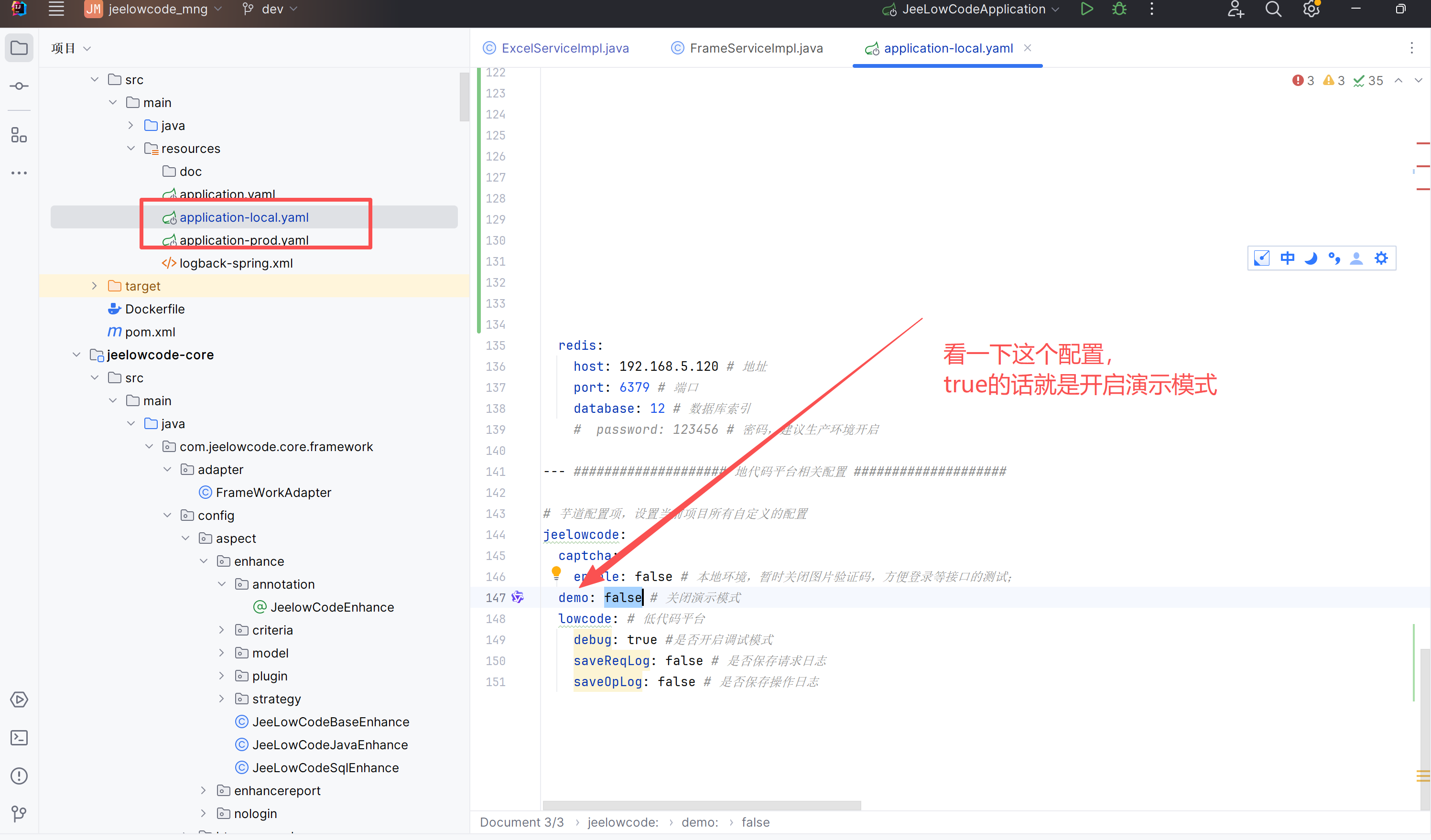Click the jeelowcode: breadcrumb in the status bar
Viewport: 1431px width, 840px height.
[x=622, y=822]
